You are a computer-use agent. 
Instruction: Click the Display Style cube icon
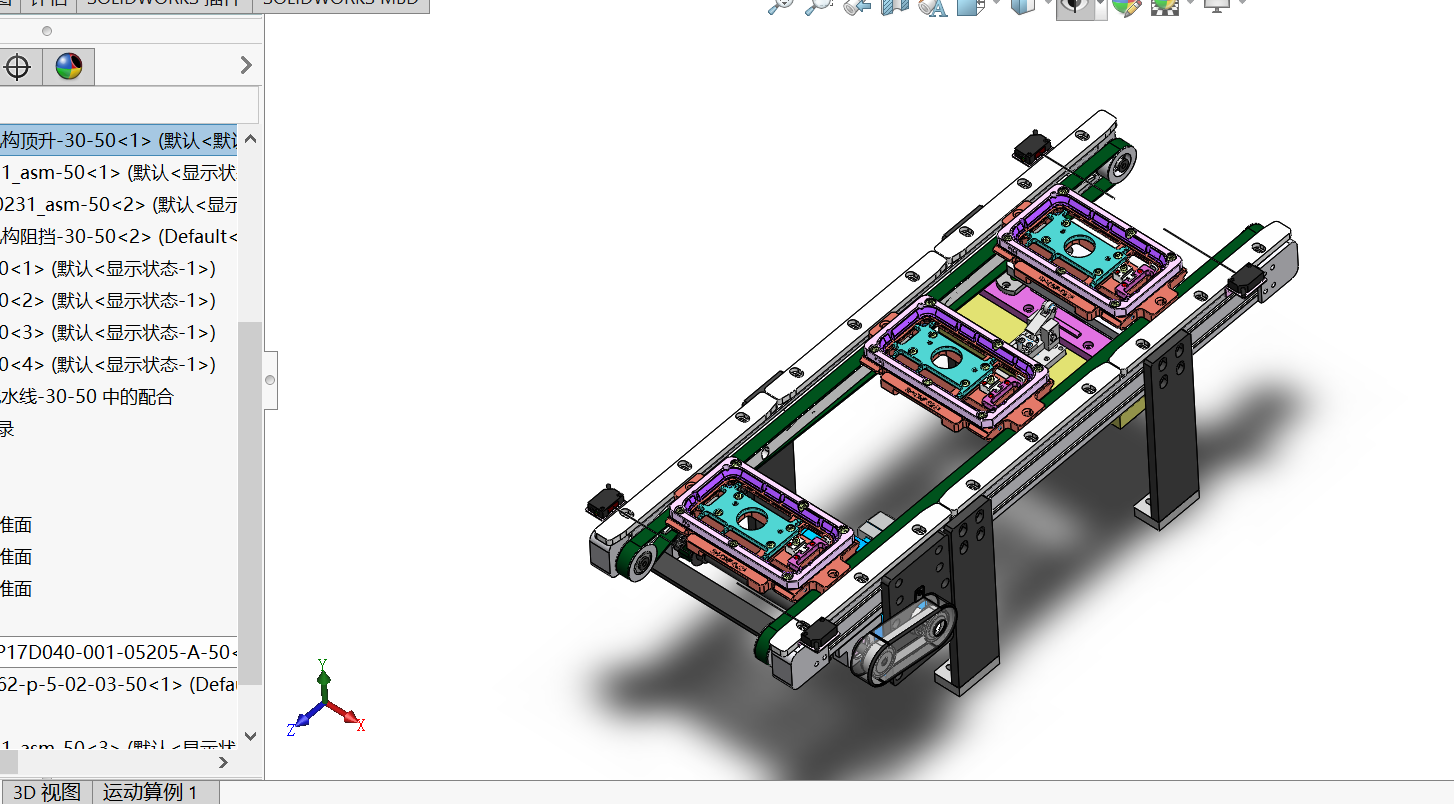point(1022,5)
